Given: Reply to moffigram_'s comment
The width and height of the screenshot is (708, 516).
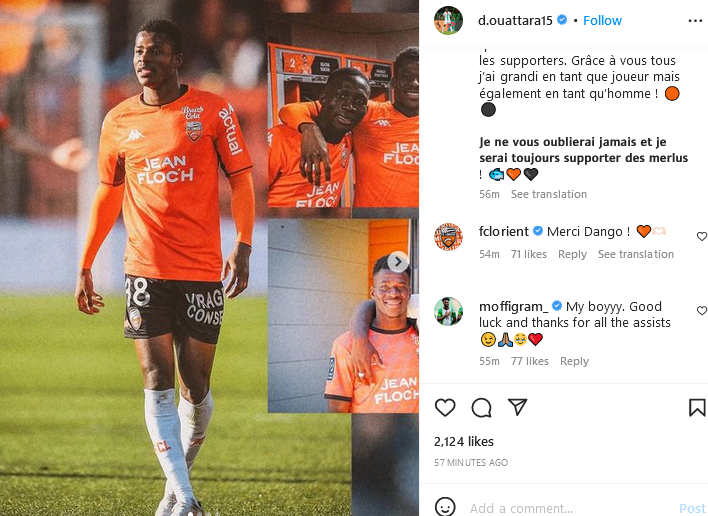Looking at the screenshot, I should (574, 361).
